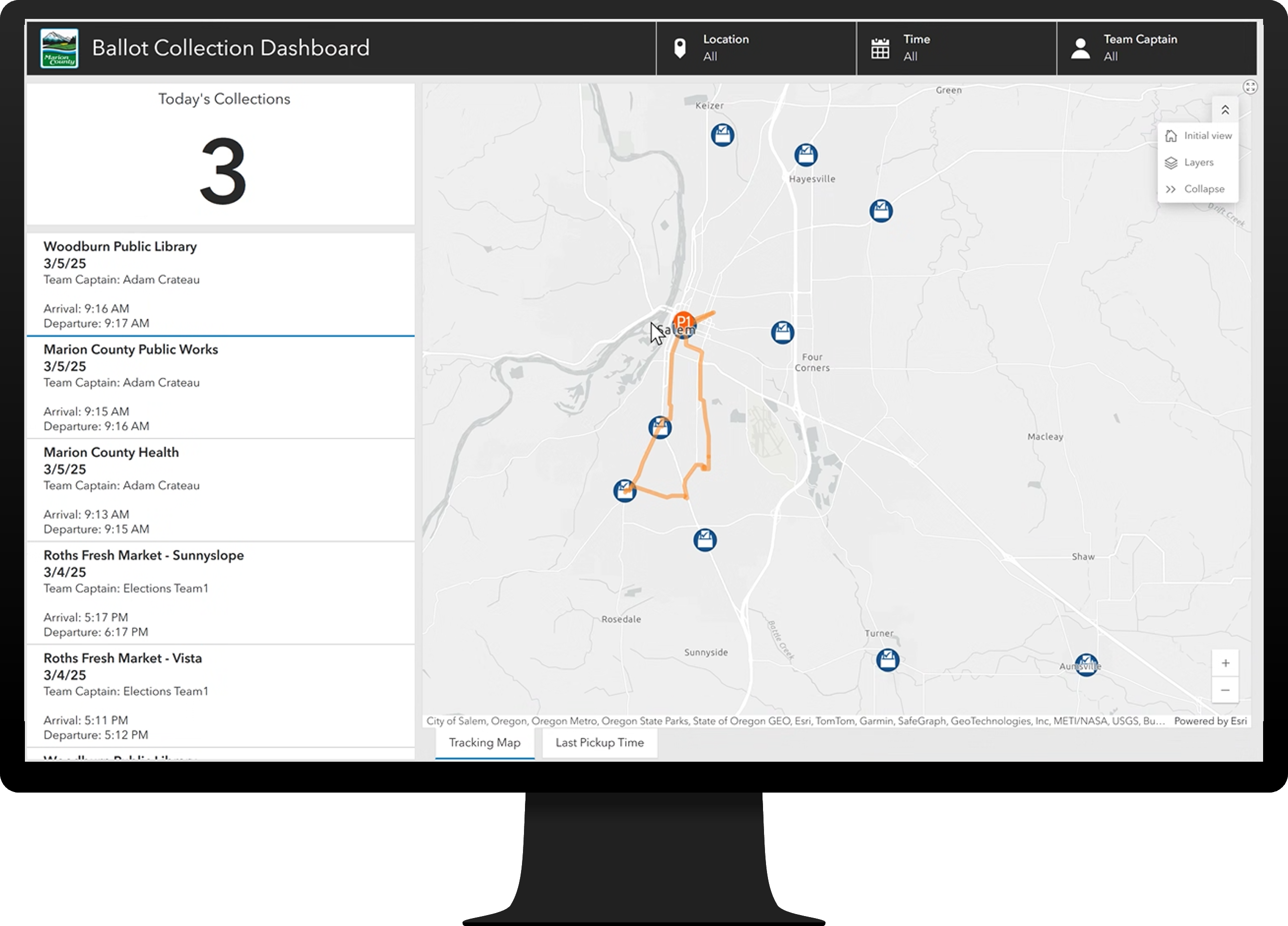Click the calendar icon in the Time filter
The image size is (1288, 926).
click(880, 48)
